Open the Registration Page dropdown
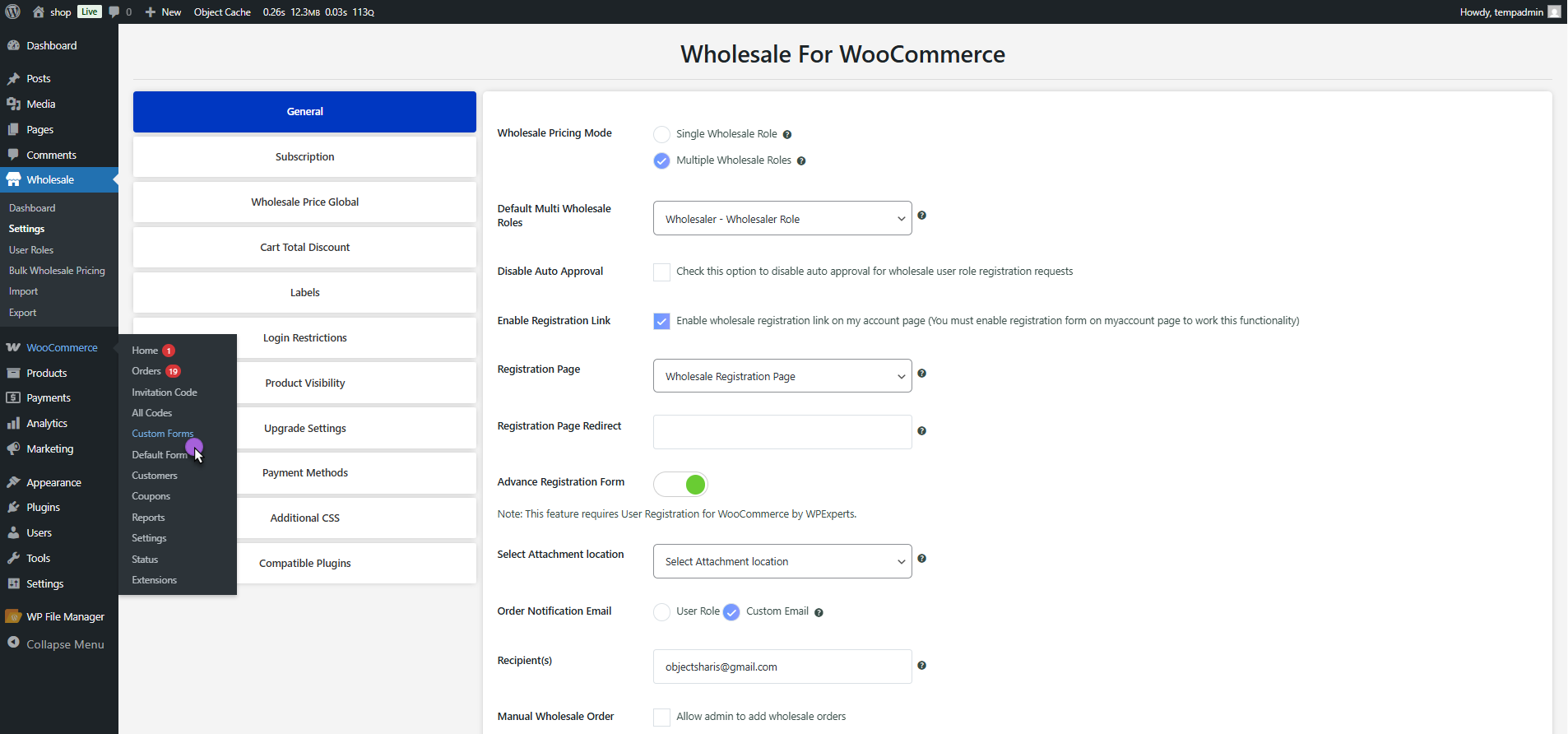This screenshot has width=1568, height=734. [782, 376]
